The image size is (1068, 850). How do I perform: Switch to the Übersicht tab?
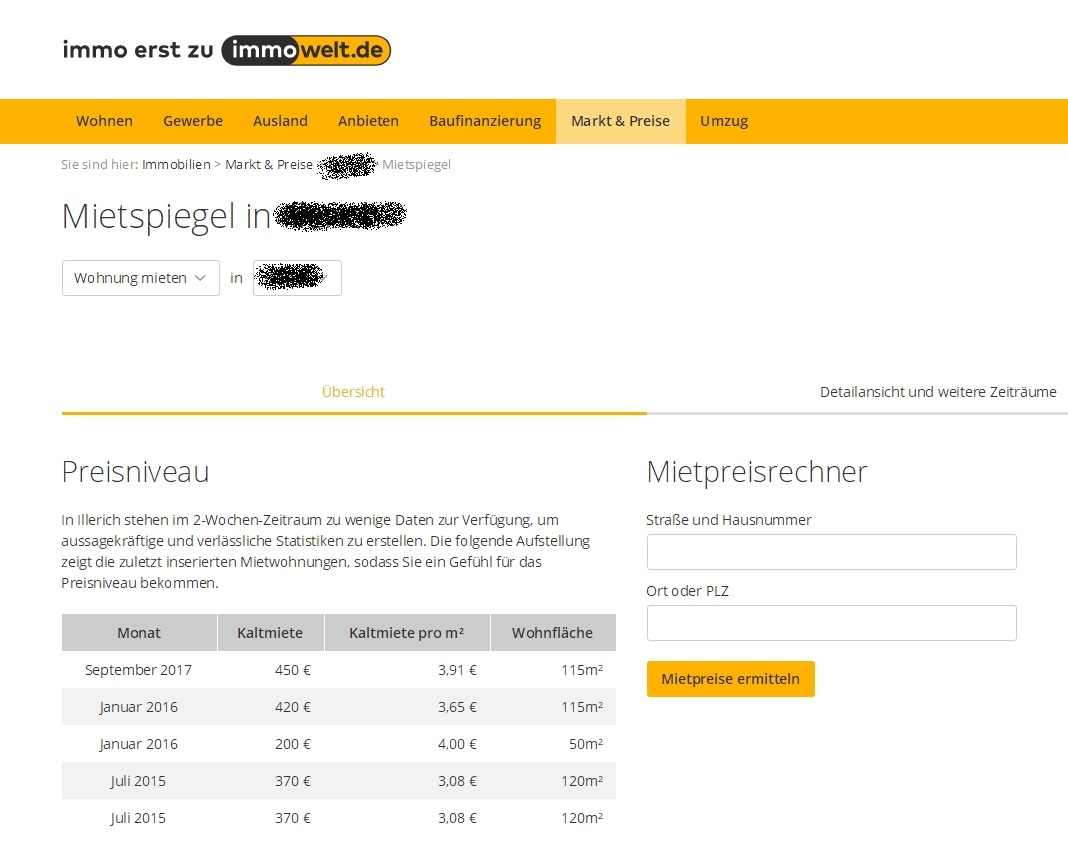tap(352, 392)
